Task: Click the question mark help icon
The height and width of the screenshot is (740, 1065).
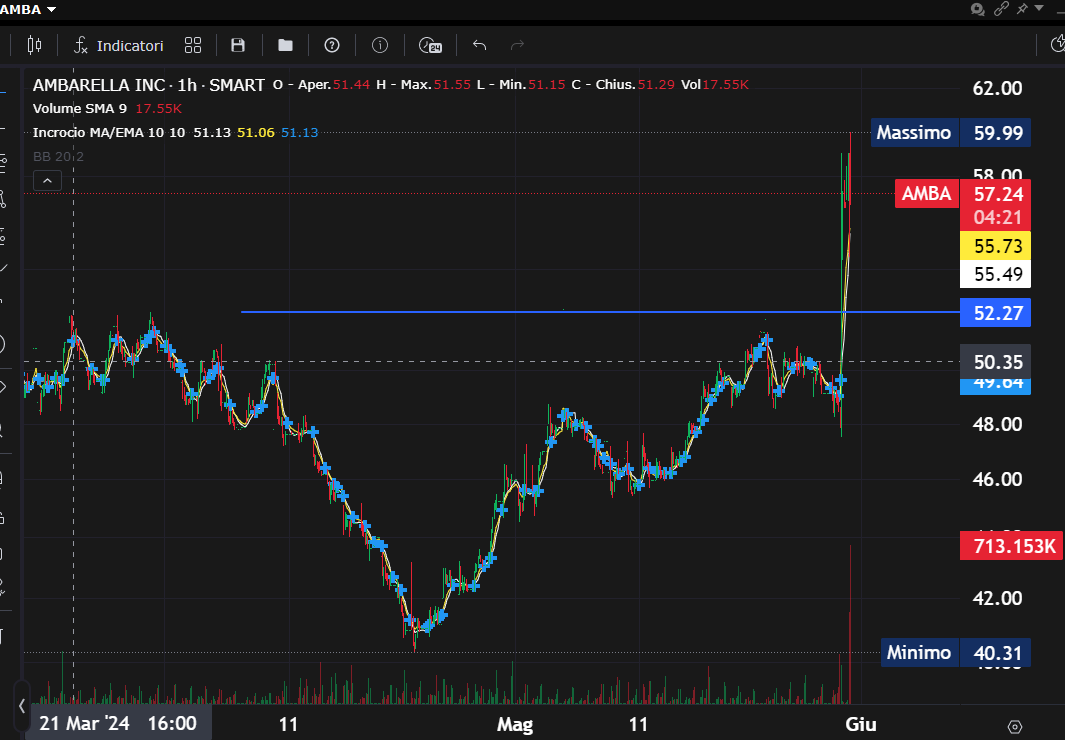Action: (332, 45)
